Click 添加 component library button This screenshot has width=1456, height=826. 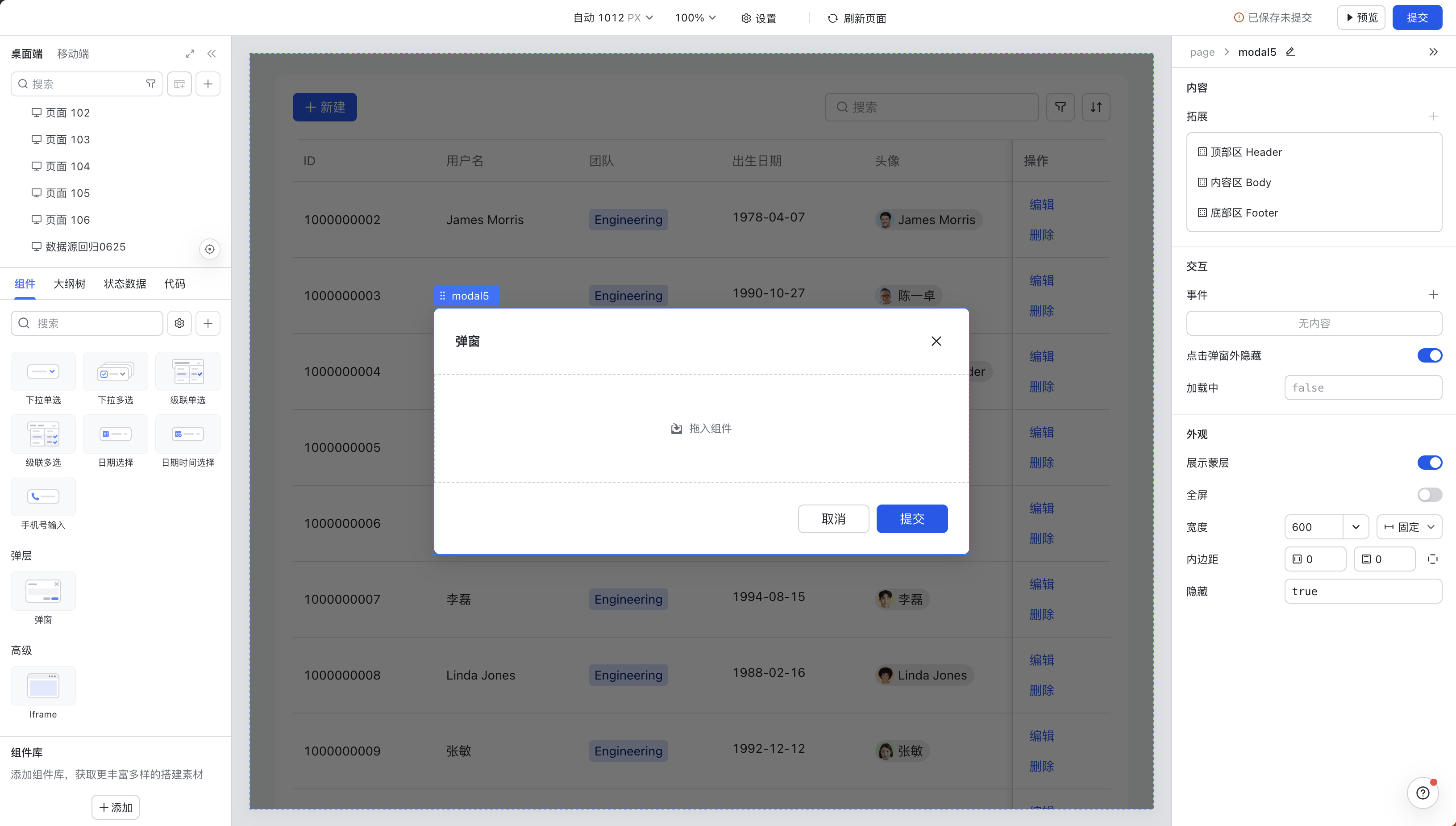116,807
